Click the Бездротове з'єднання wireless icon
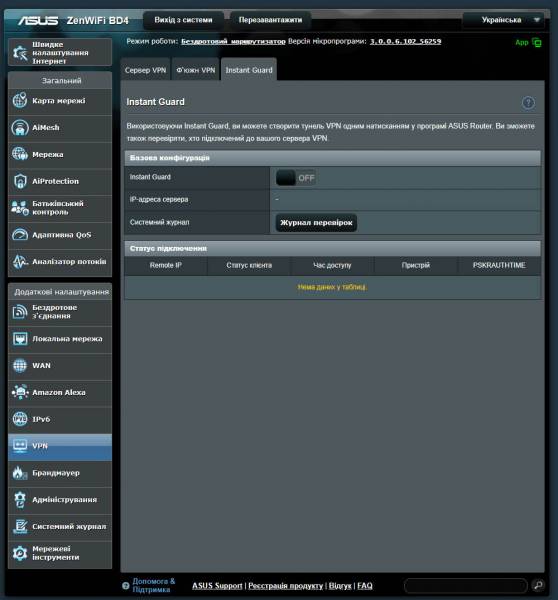Viewport: 558px width, 600px height. (20, 311)
